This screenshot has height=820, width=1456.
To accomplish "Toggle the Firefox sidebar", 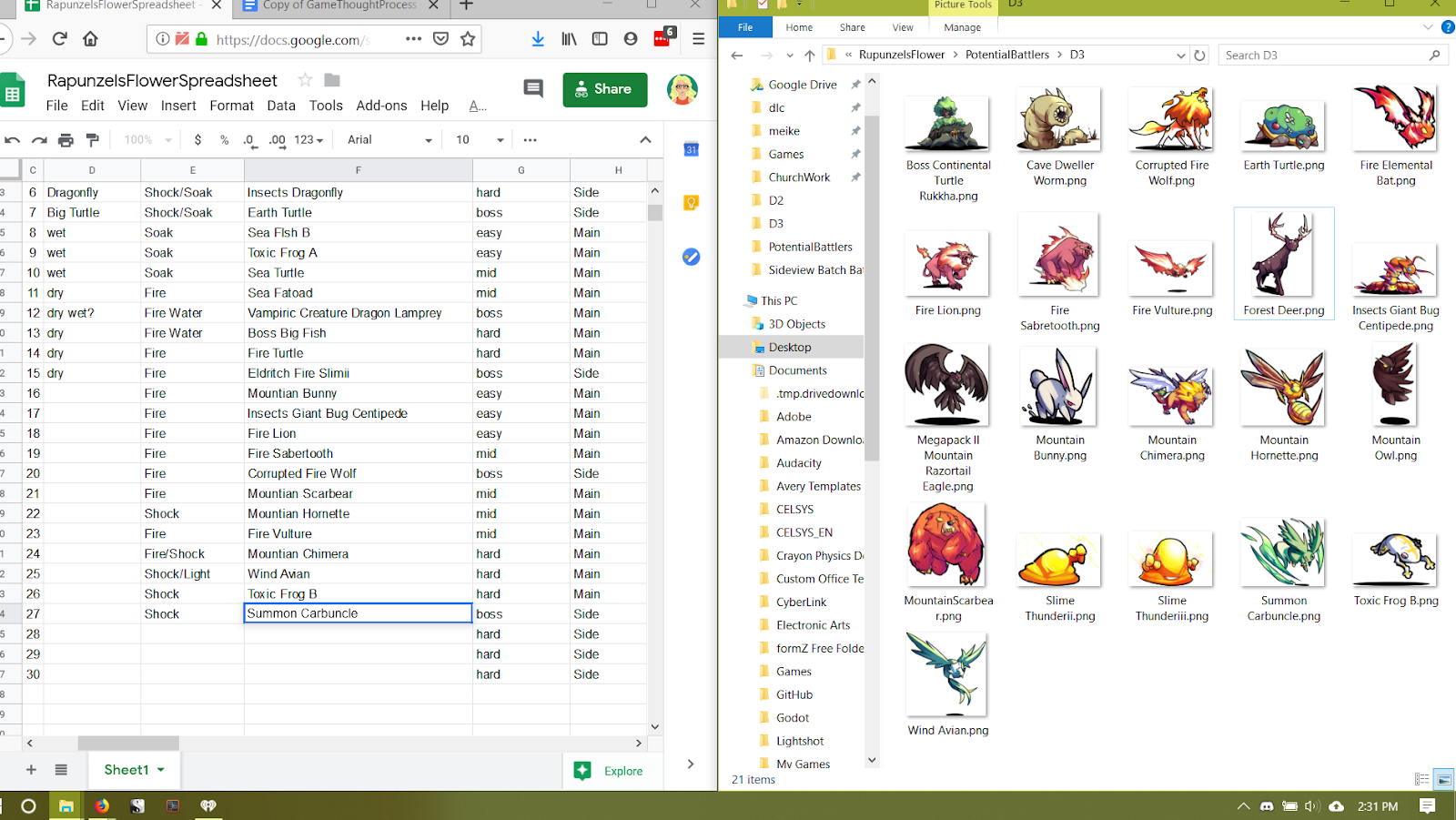I will [600, 39].
